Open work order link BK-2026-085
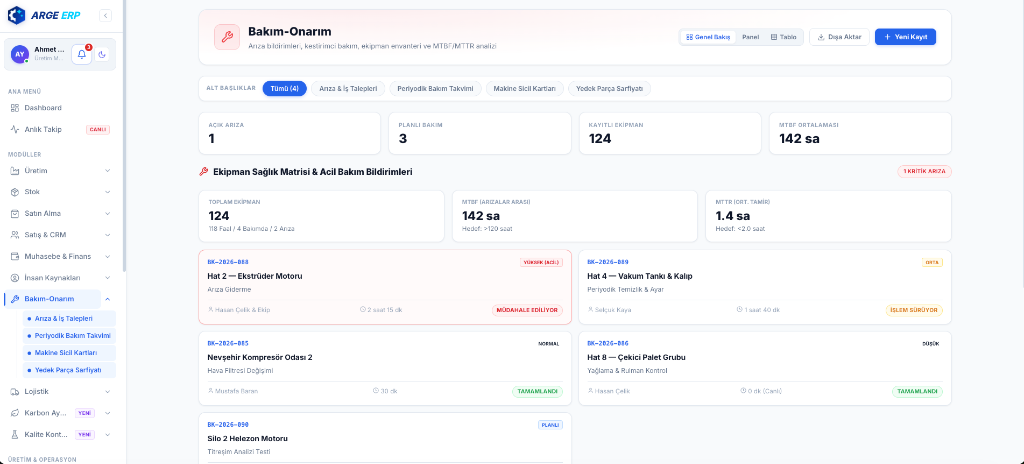 pyautogui.click(x=228, y=343)
